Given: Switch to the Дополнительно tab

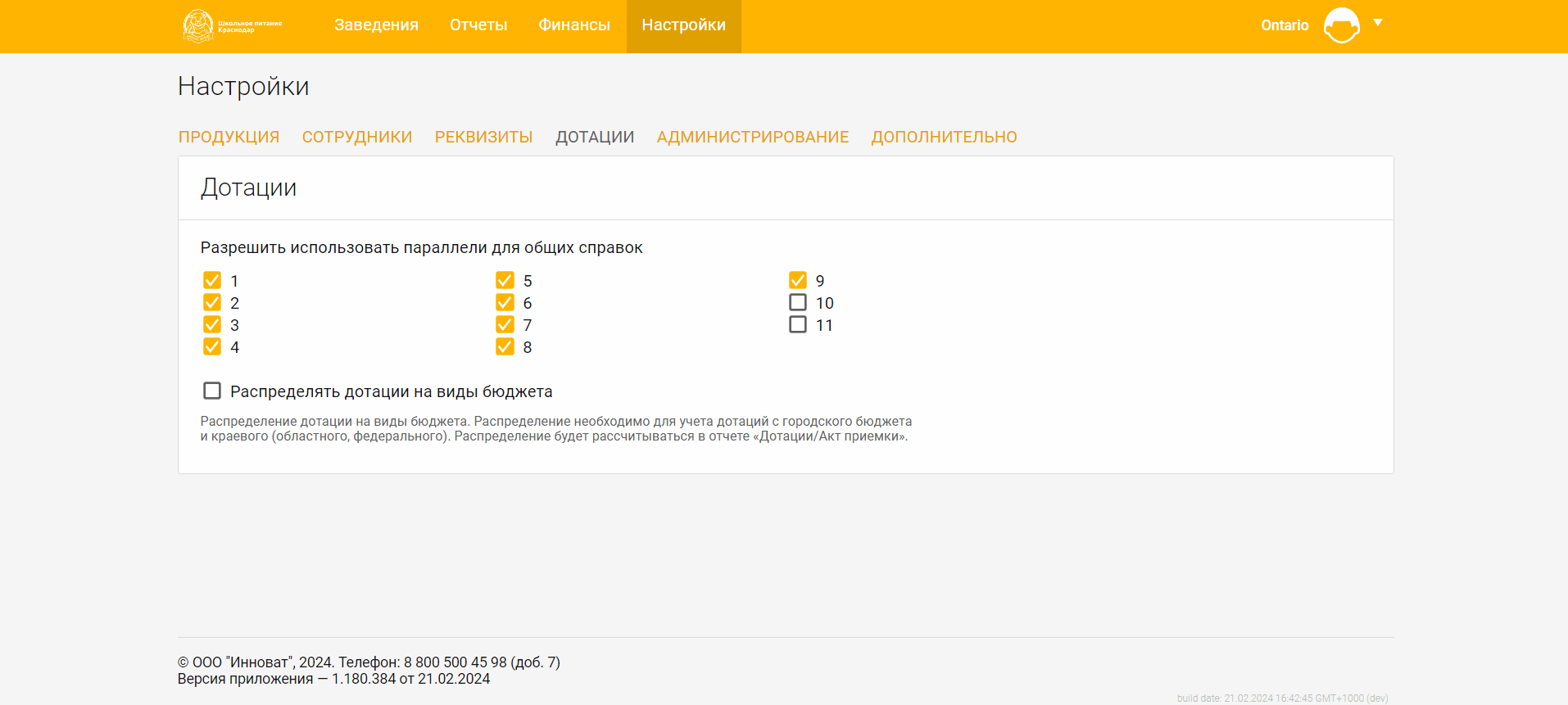Looking at the screenshot, I should coord(944,137).
